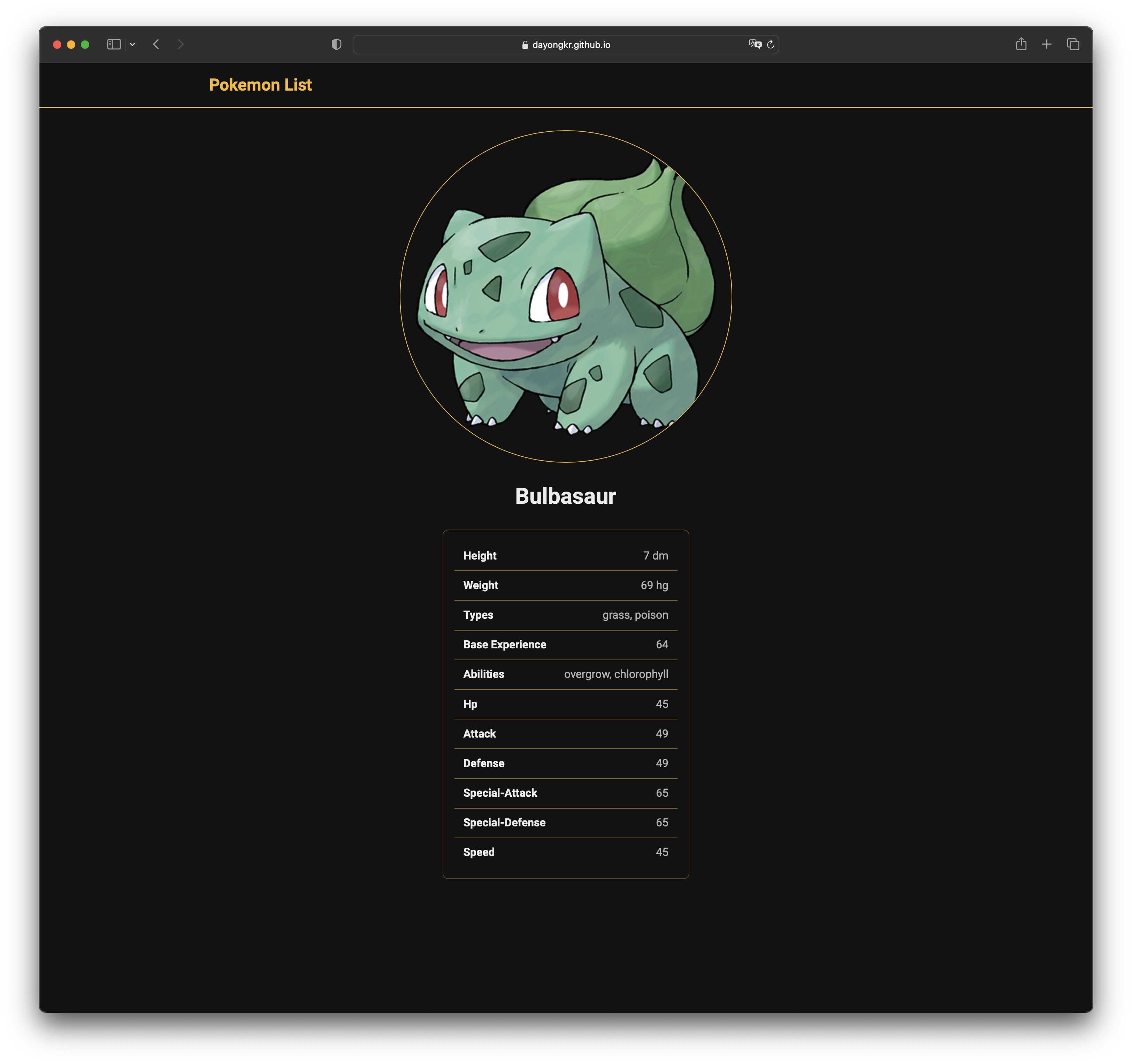Open the privacy report shield icon

337,44
